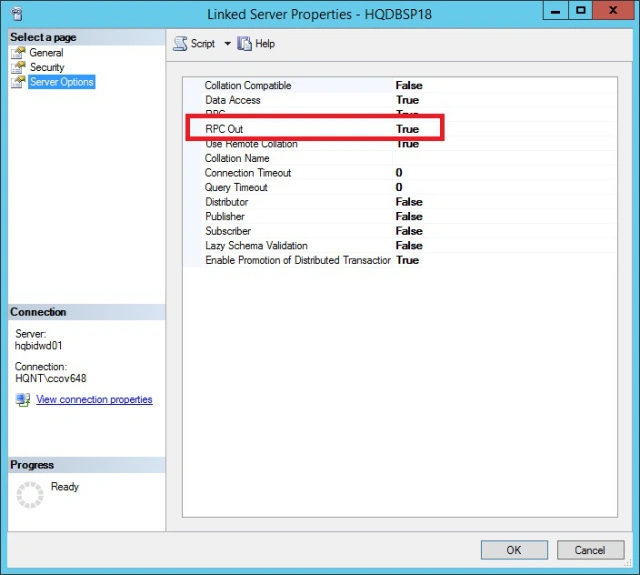640x575 pixels.
Task: Click the OK button
Action: click(x=514, y=550)
